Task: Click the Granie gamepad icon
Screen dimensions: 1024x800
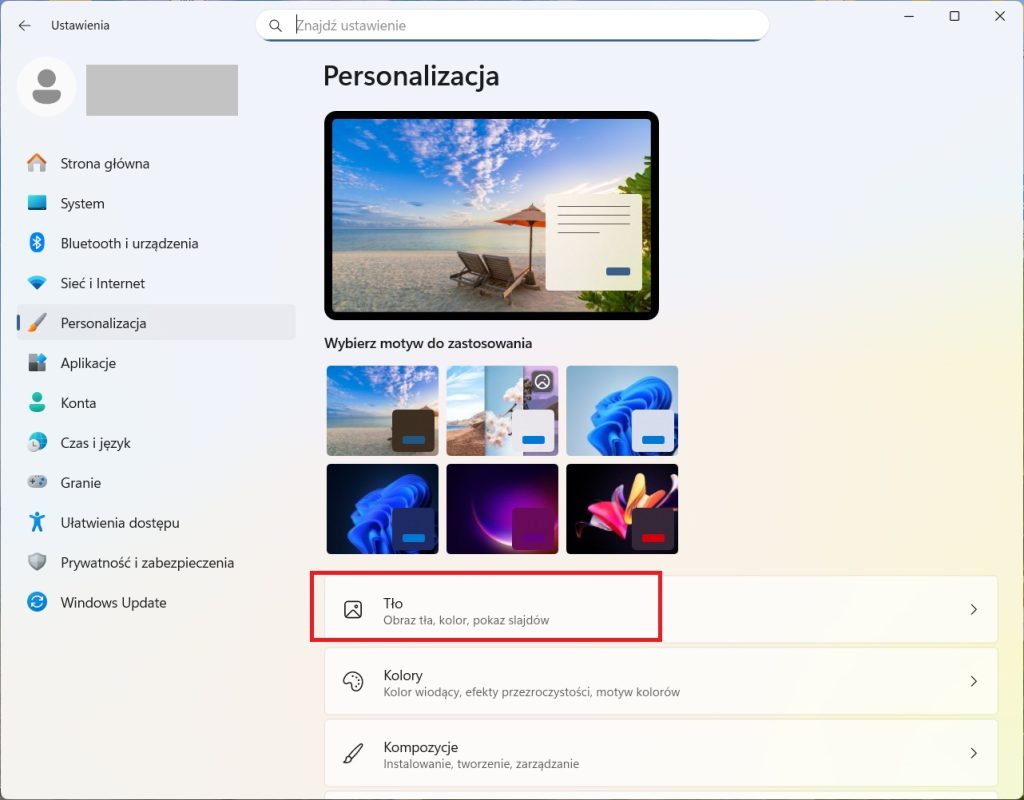Action: pyautogui.click(x=37, y=483)
